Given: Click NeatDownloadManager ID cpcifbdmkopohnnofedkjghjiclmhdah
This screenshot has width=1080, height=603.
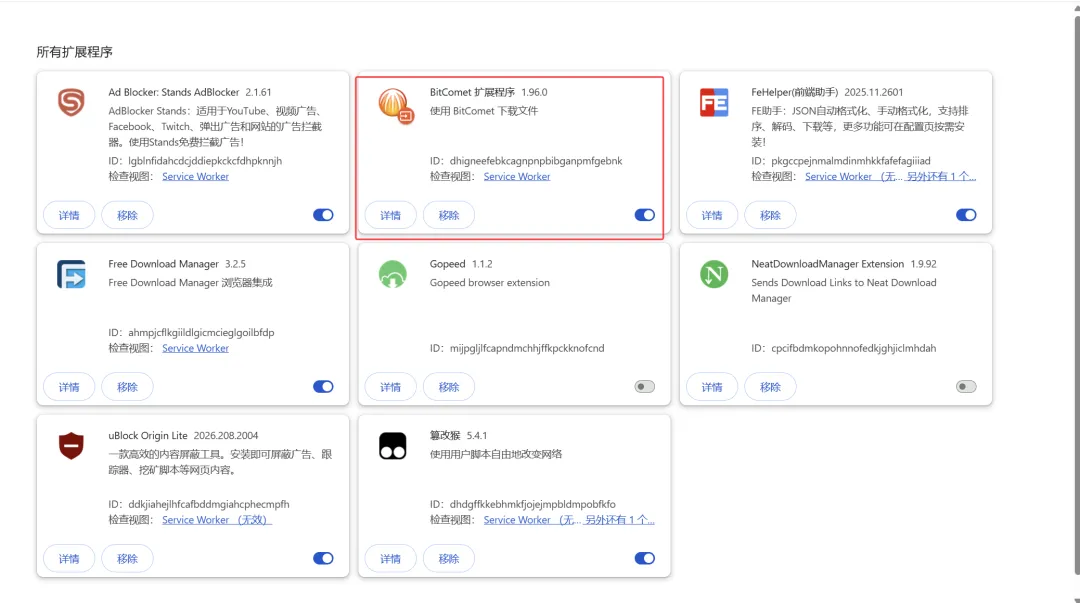Looking at the screenshot, I should (x=853, y=348).
